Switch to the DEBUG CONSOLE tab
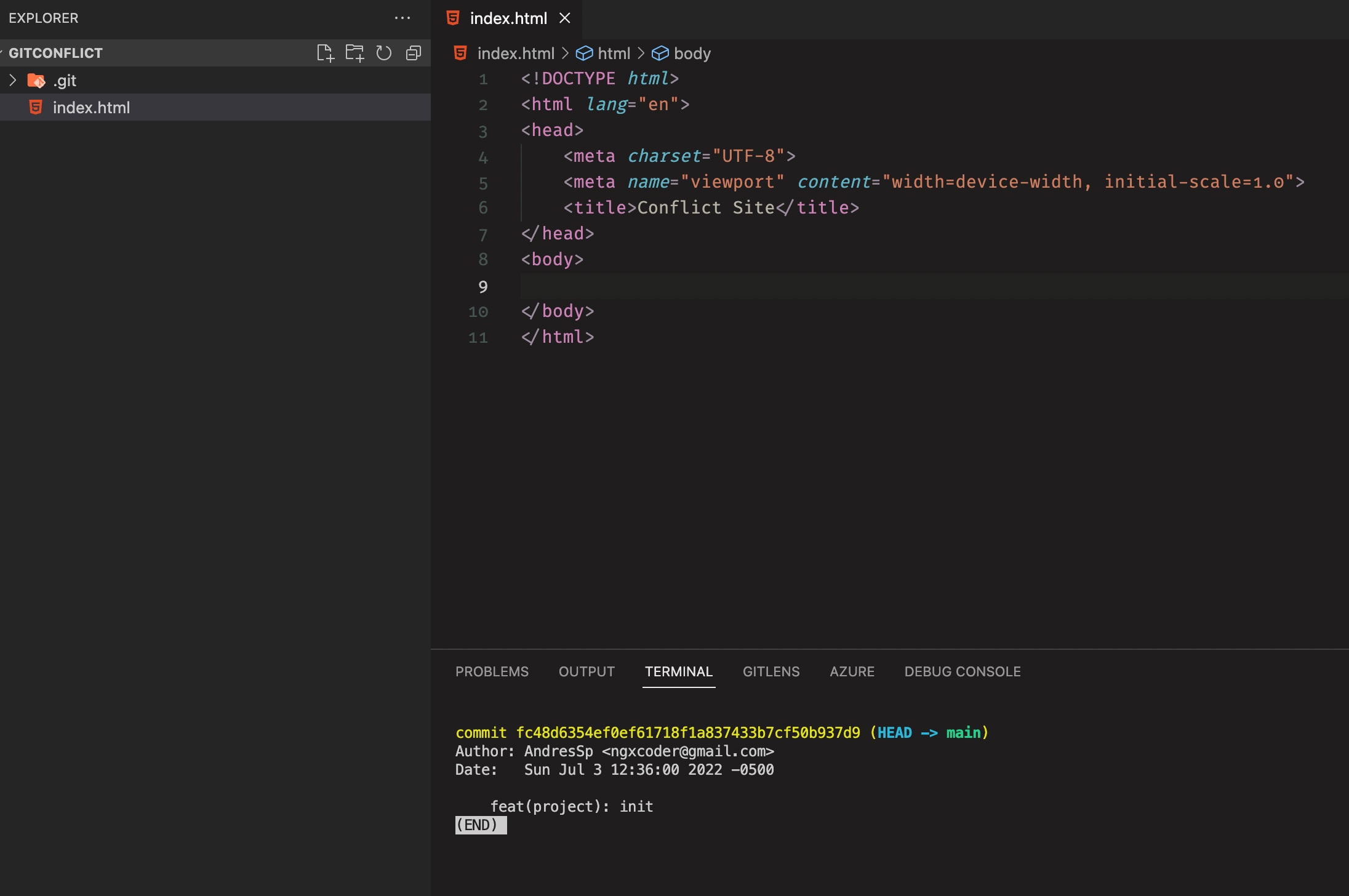 [x=963, y=671]
